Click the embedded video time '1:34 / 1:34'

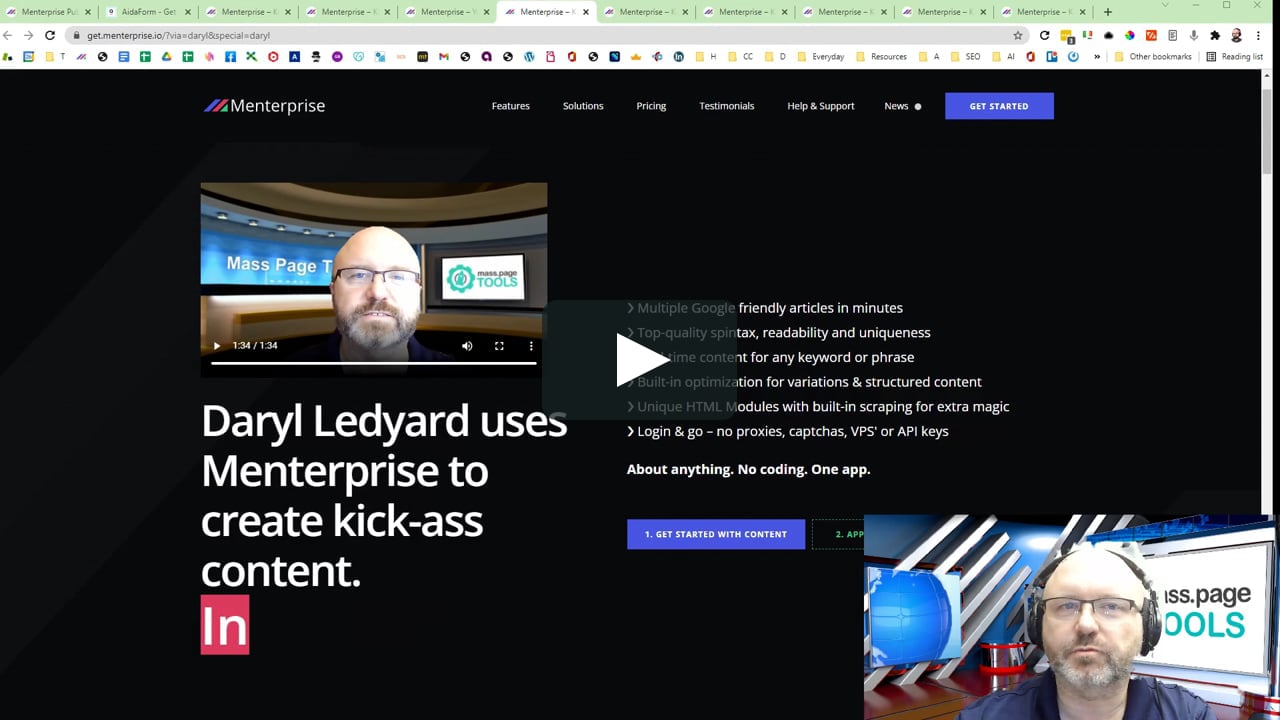255,346
